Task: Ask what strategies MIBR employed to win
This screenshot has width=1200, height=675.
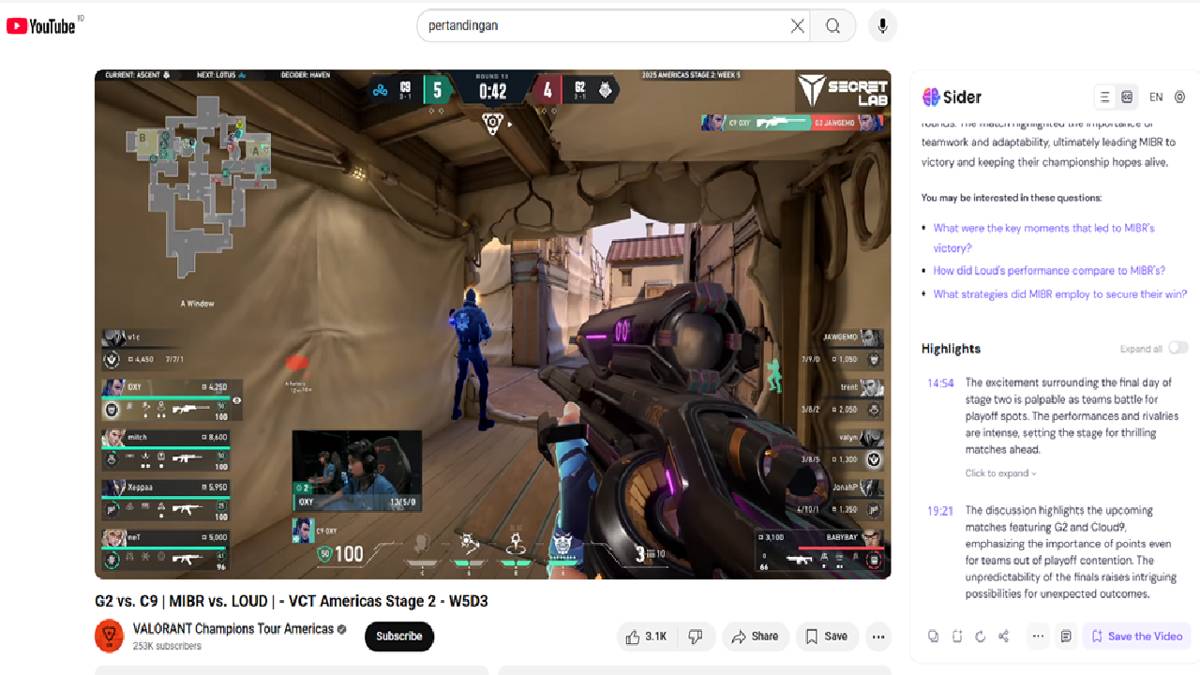Action: [x=1060, y=294]
